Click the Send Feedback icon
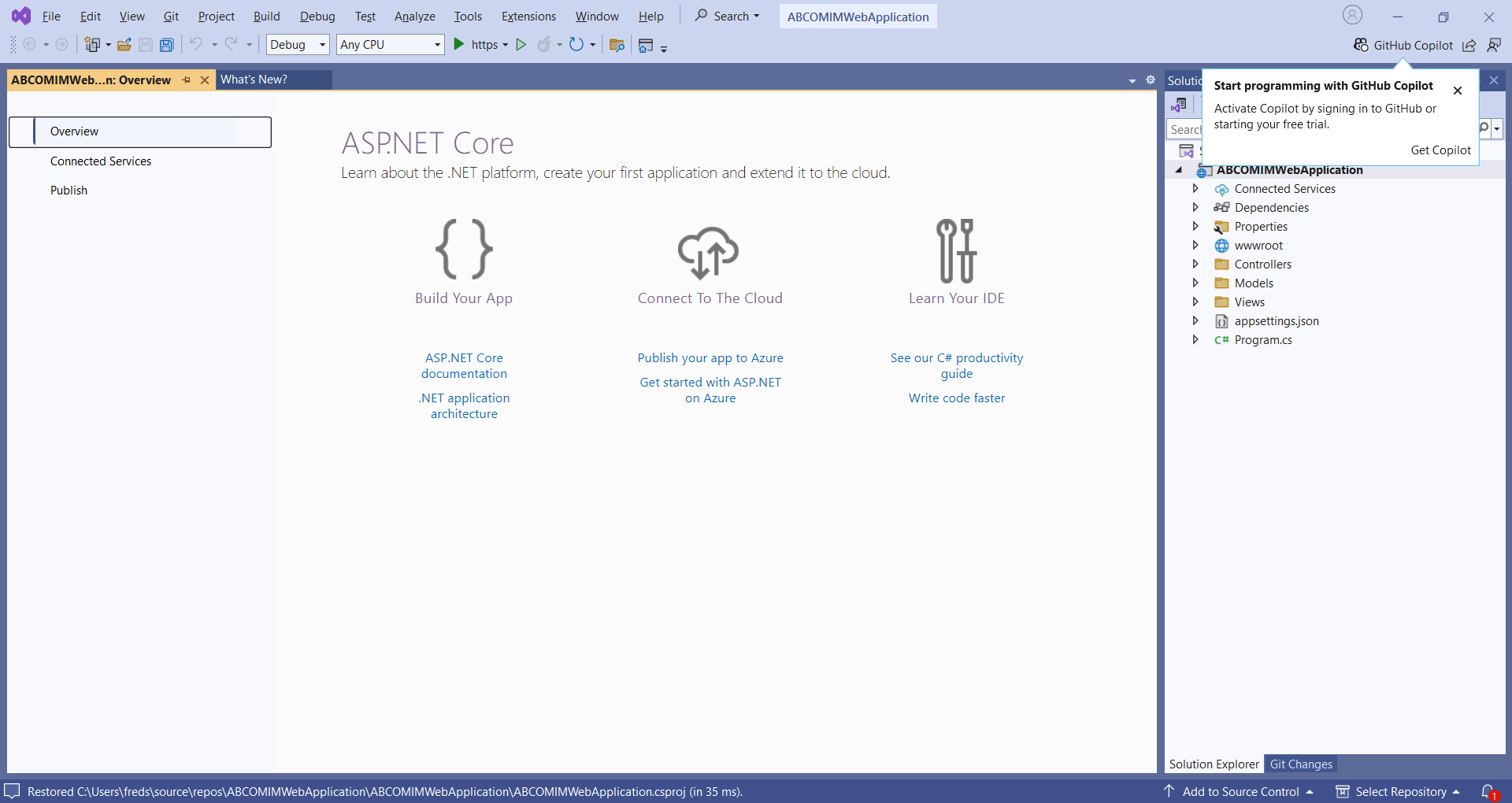 pyautogui.click(x=1494, y=45)
